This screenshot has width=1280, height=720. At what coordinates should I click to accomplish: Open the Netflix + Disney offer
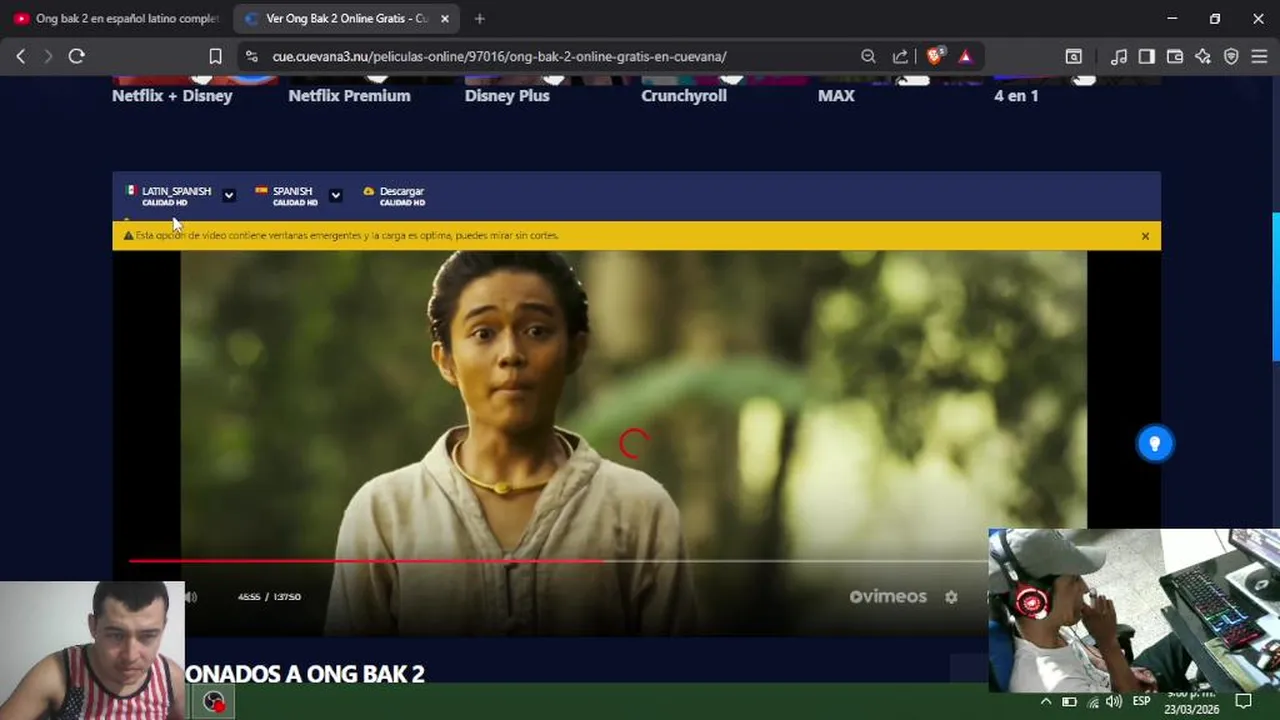(x=172, y=96)
